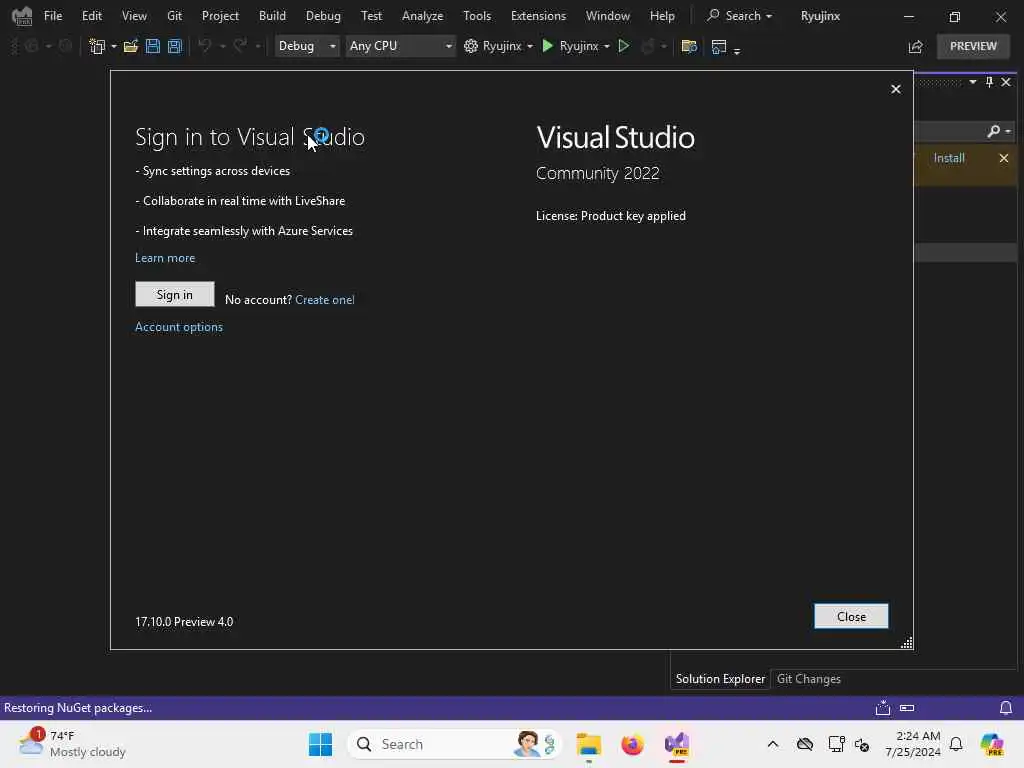Viewport: 1024px width, 768px height.
Task: Expand the New Project dropdown arrow
Action: [x=114, y=46]
